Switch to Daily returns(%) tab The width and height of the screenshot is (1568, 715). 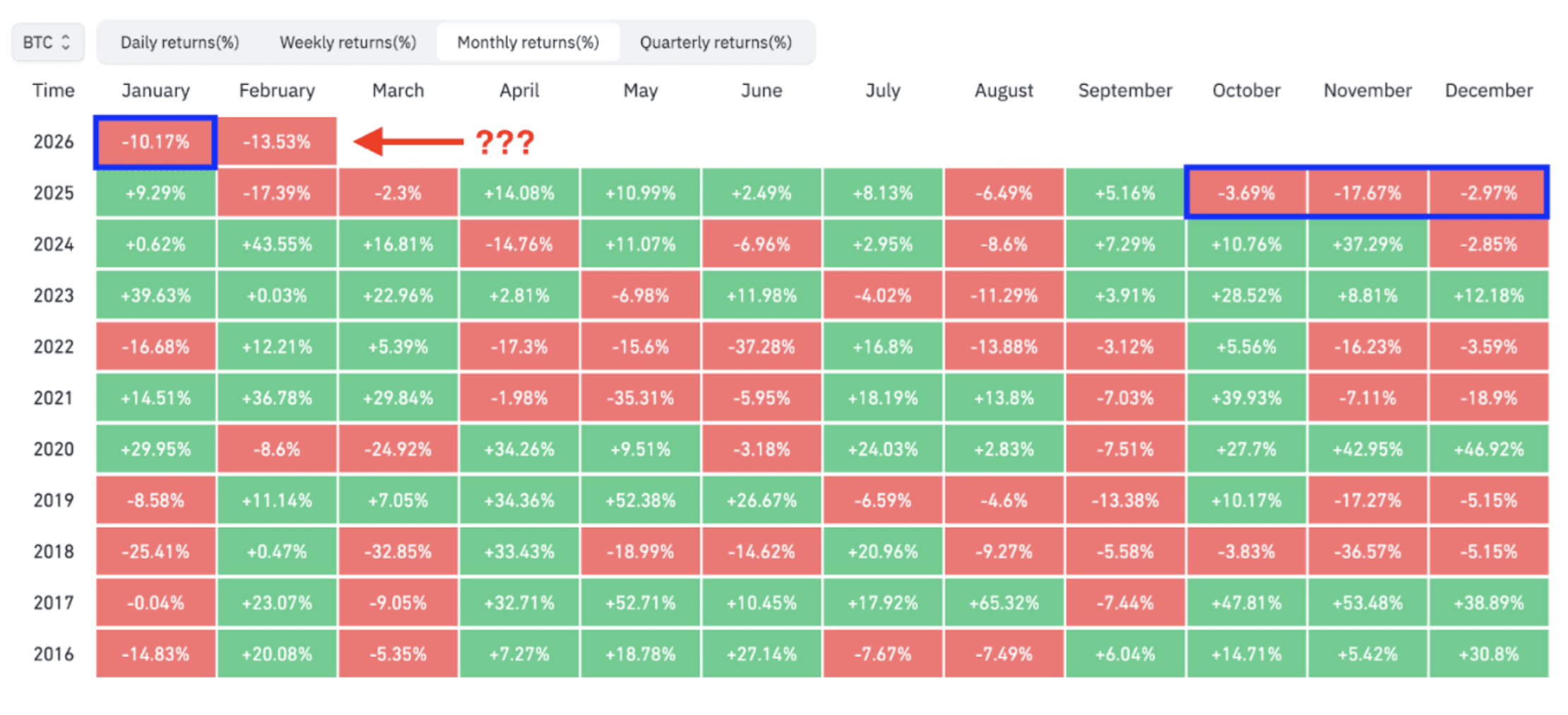coord(179,42)
